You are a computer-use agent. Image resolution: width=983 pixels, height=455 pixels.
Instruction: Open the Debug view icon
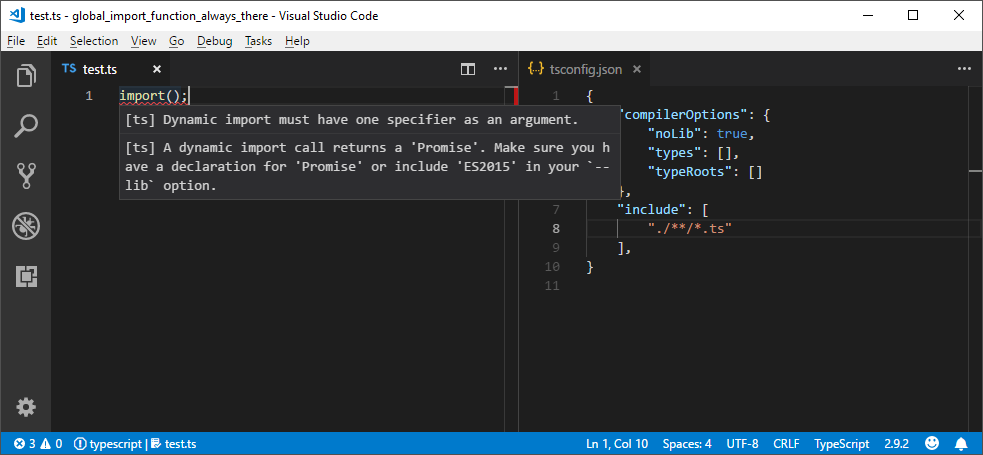pos(26,226)
